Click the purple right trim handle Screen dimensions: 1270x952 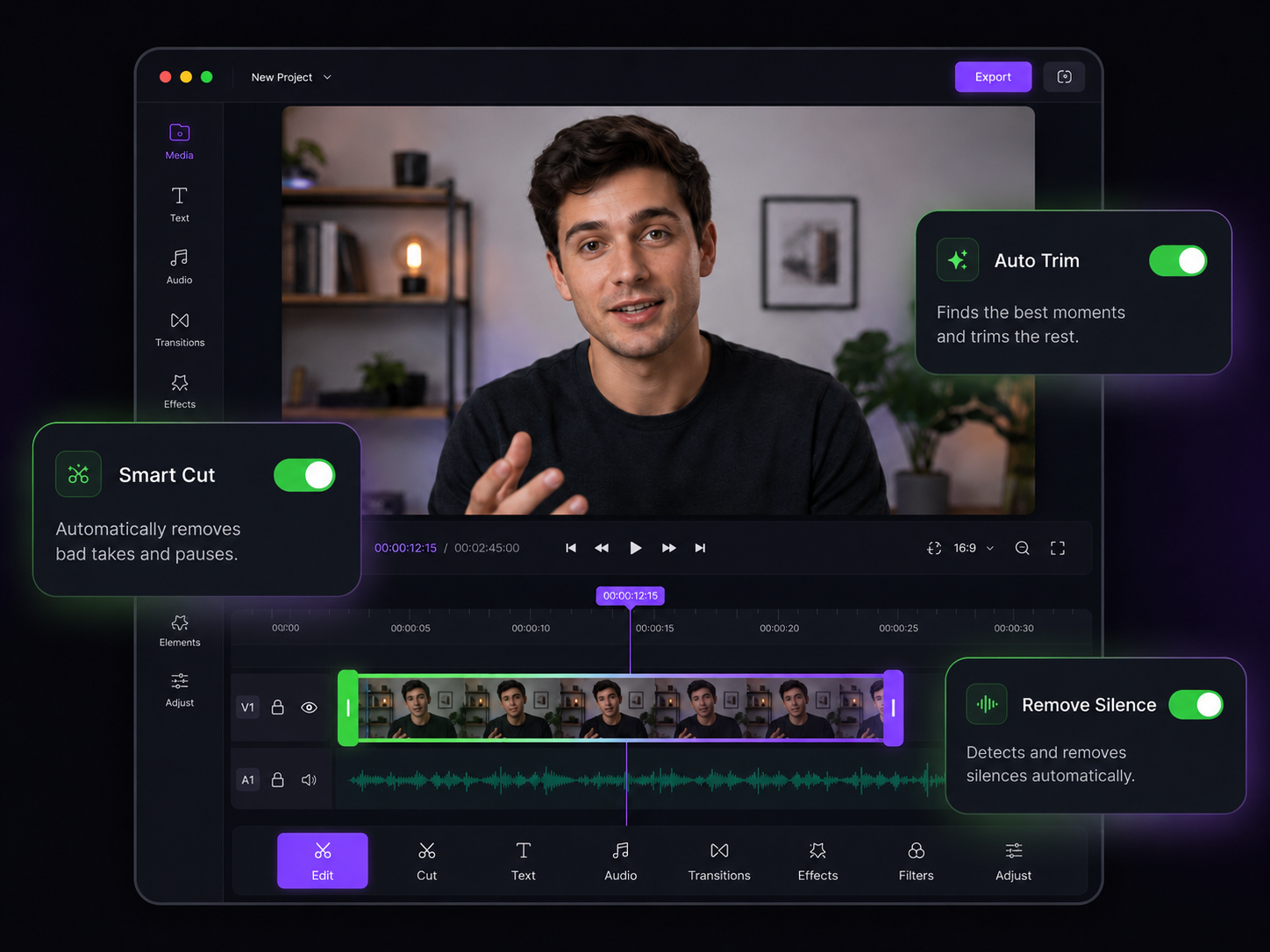[893, 707]
